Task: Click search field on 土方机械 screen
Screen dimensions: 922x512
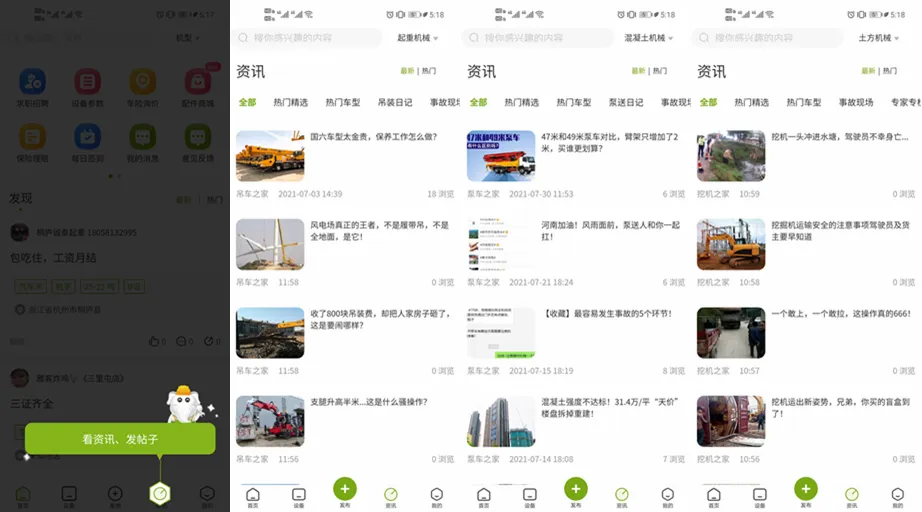Action: [x=767, y=38]
